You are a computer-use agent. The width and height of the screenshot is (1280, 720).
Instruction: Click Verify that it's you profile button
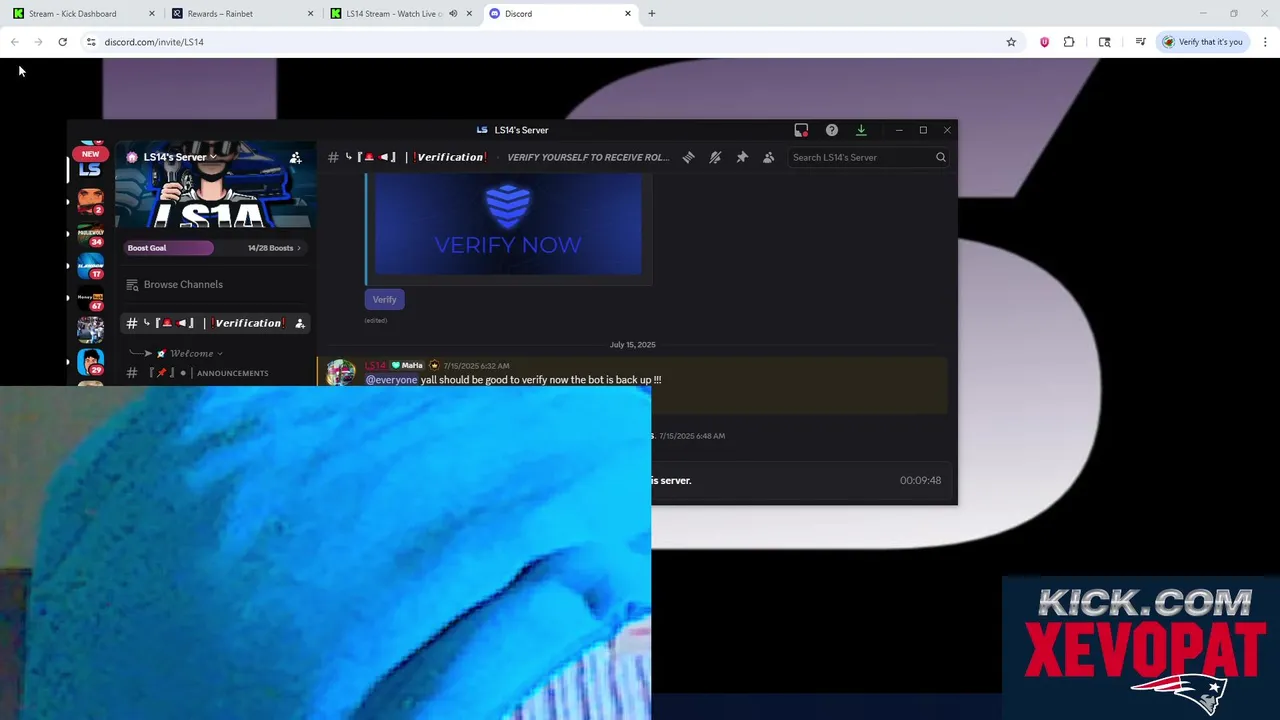tap(1202, 42)
